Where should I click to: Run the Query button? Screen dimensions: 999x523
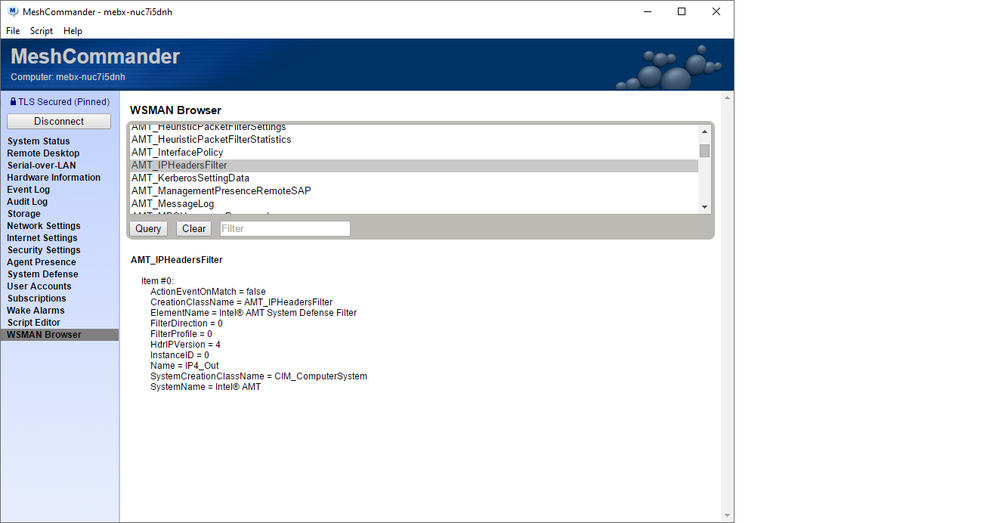point(148,229)
